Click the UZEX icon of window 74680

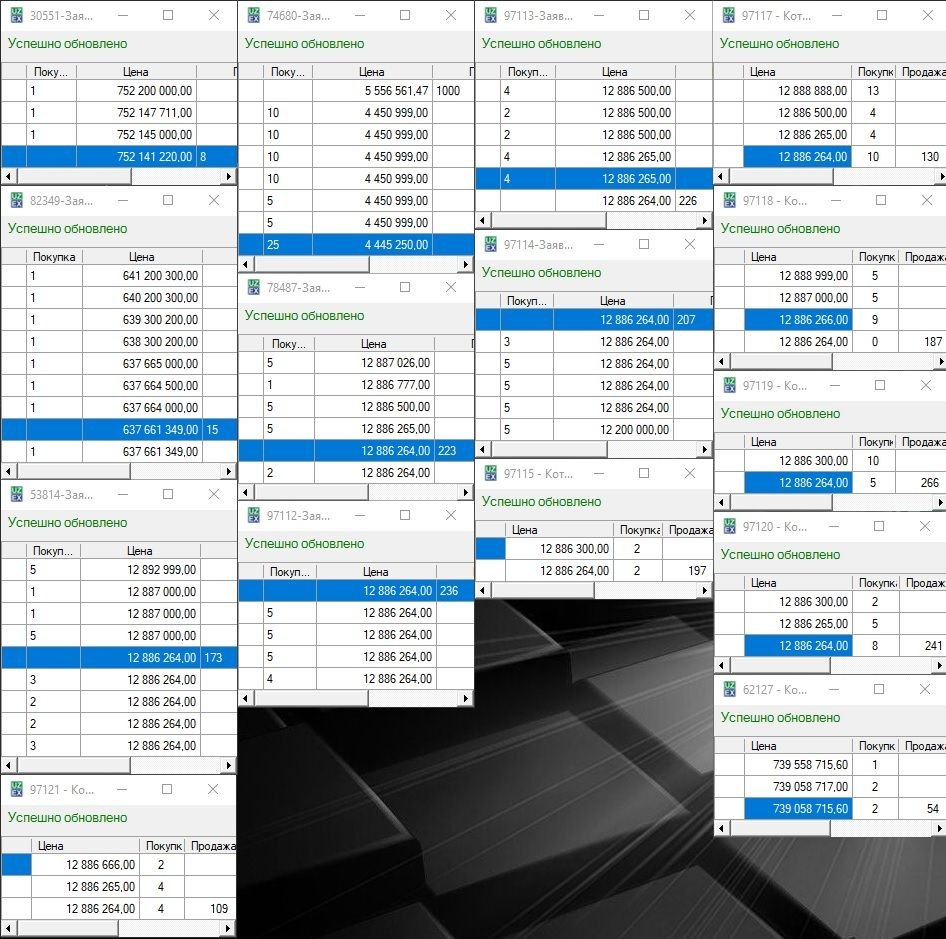[252, 16]
